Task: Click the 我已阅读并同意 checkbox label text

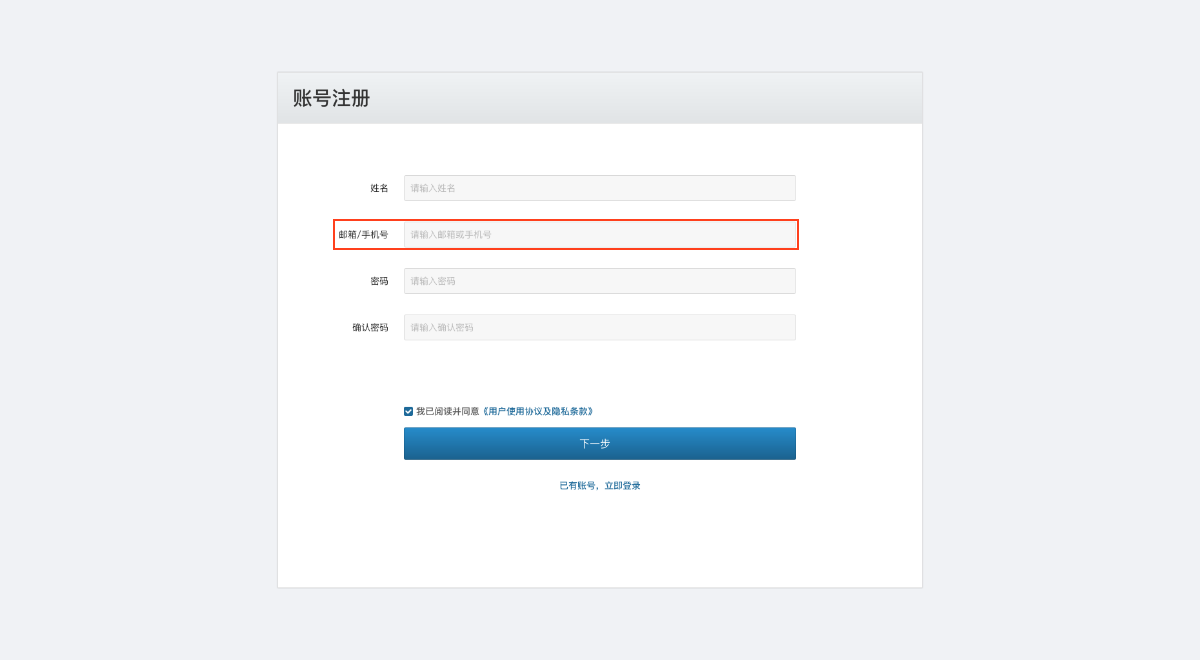Action: pos(448,411)
